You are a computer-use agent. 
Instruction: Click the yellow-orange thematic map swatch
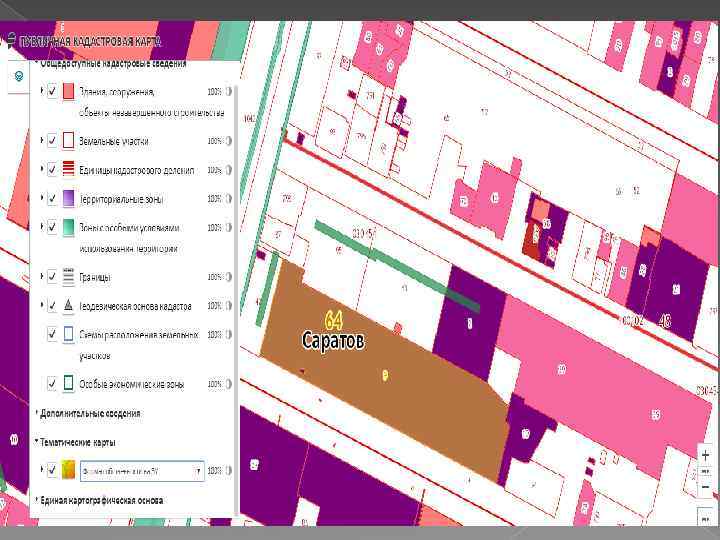68,470
